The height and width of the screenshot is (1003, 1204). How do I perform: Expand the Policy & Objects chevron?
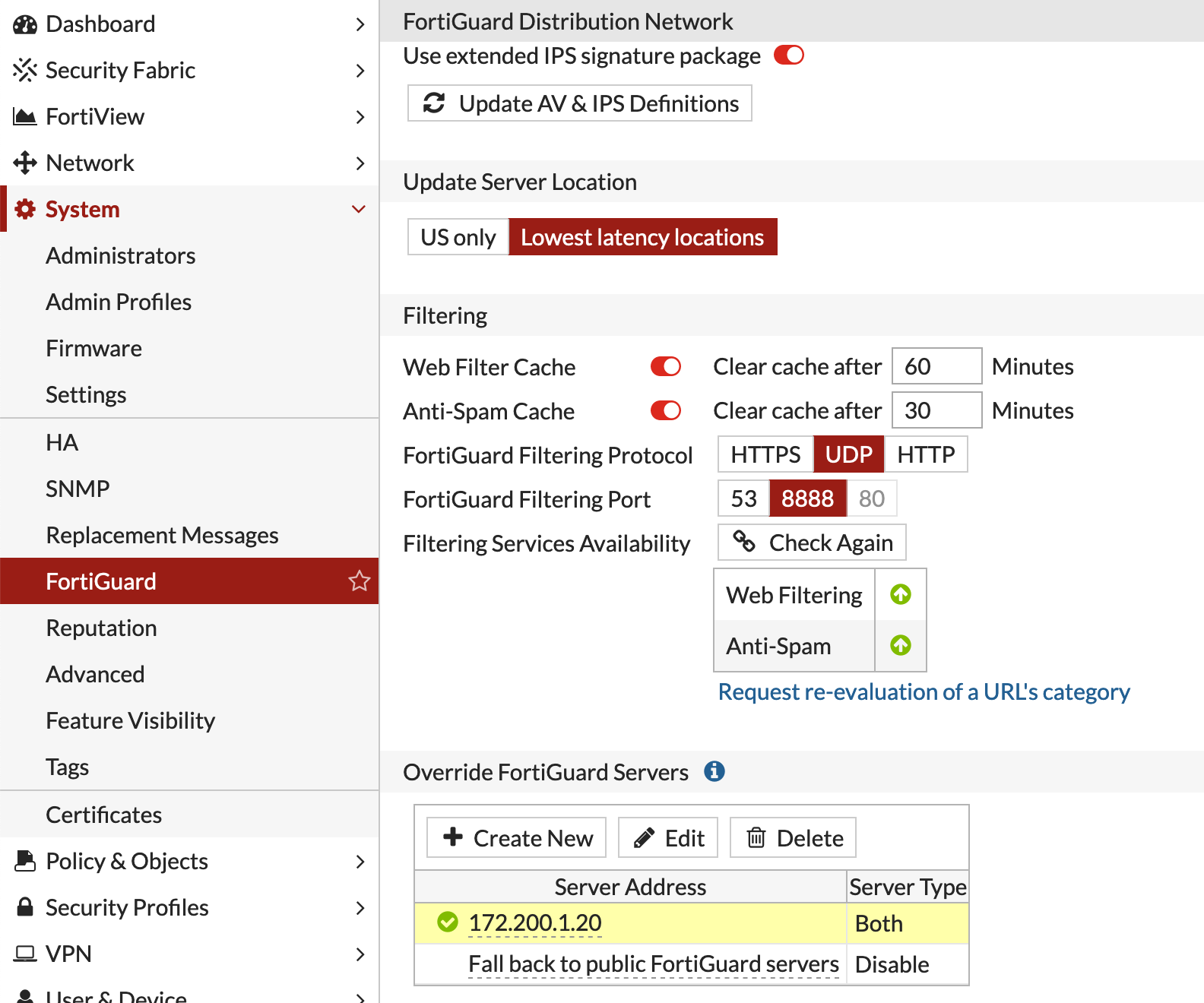[360, 862]
